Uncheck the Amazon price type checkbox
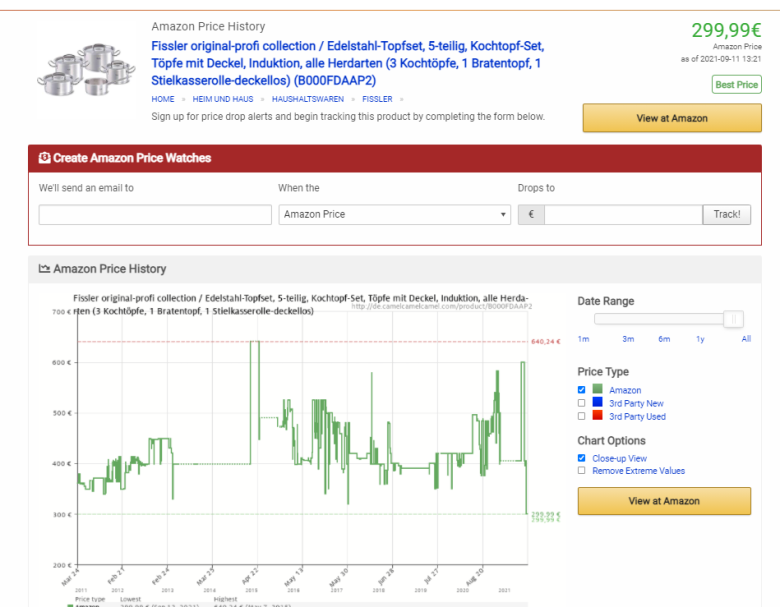Viewport: 780px width, 607px height. tap(582, 390)
